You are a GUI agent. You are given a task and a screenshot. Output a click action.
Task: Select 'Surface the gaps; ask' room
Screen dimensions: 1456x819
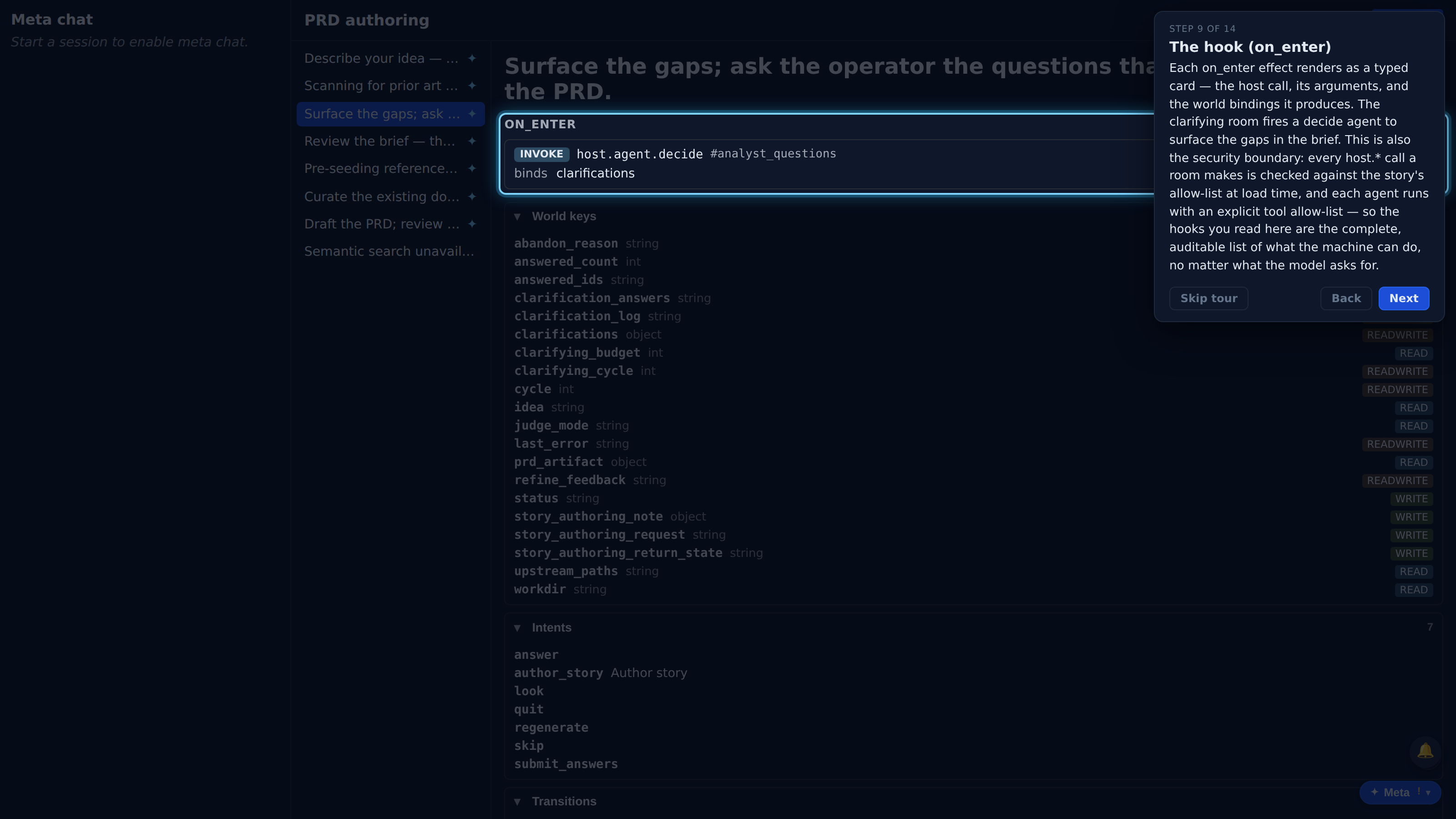(390, 114)
